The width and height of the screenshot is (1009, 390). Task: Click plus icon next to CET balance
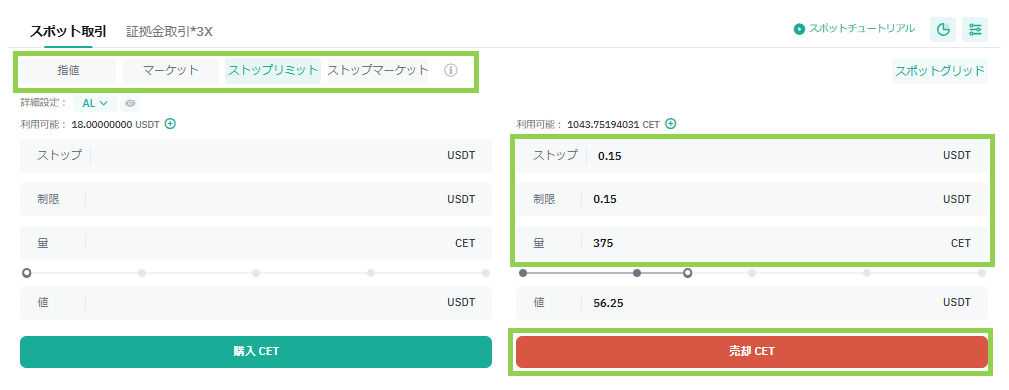click(671, 124)
